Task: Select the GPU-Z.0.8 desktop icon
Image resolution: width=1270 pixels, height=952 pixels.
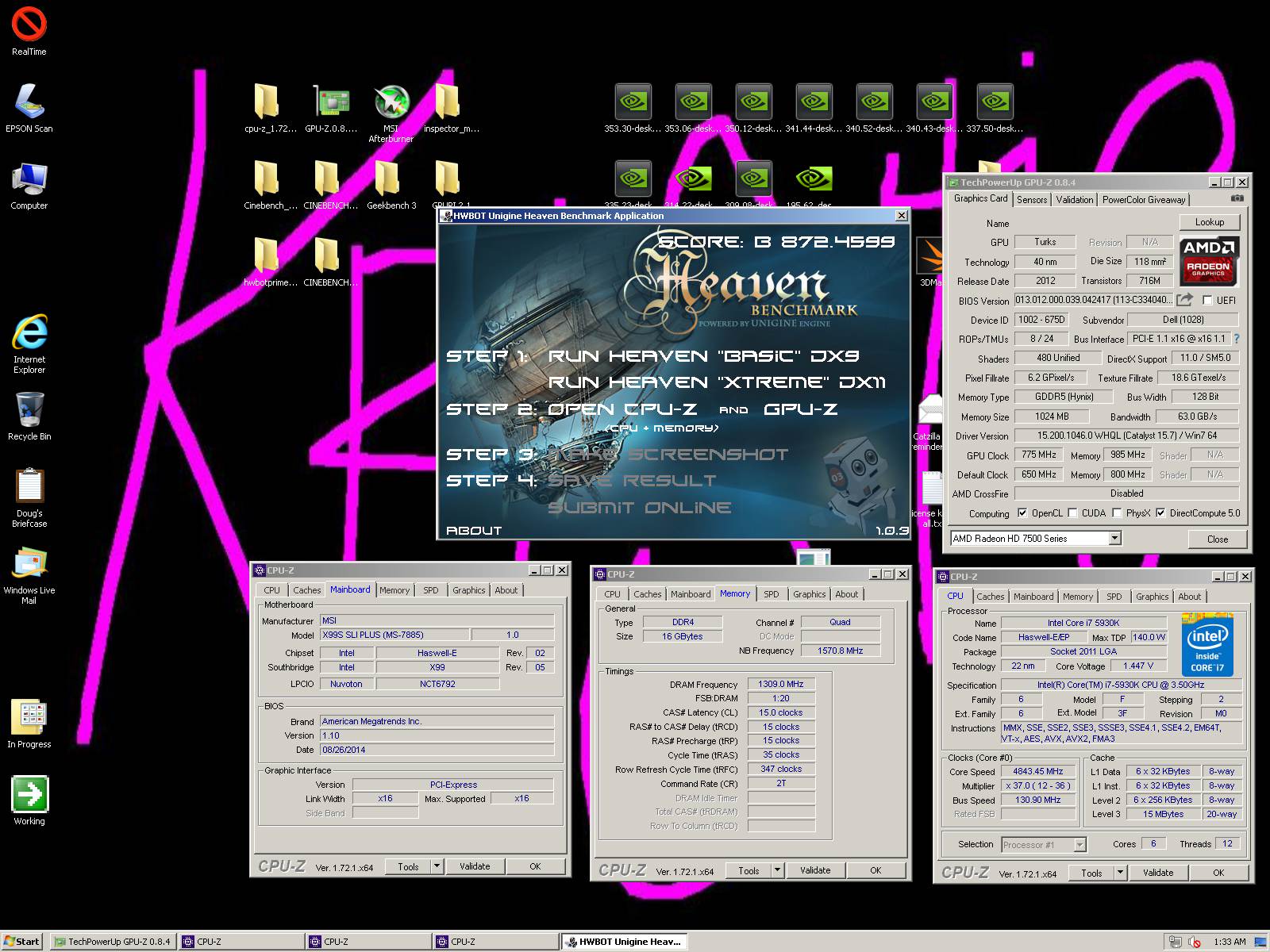Action: point(331,108)
